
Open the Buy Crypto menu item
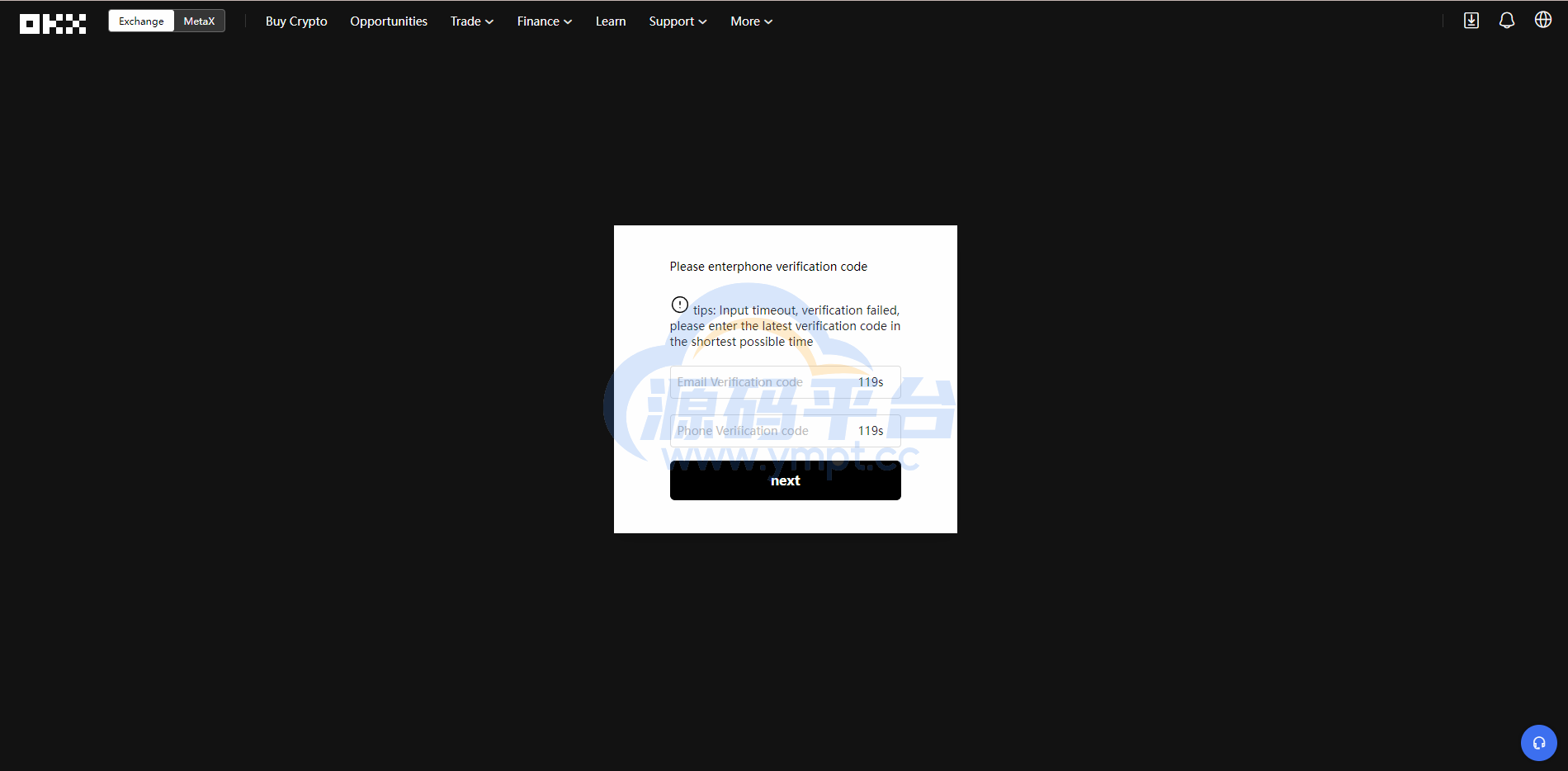296,21
